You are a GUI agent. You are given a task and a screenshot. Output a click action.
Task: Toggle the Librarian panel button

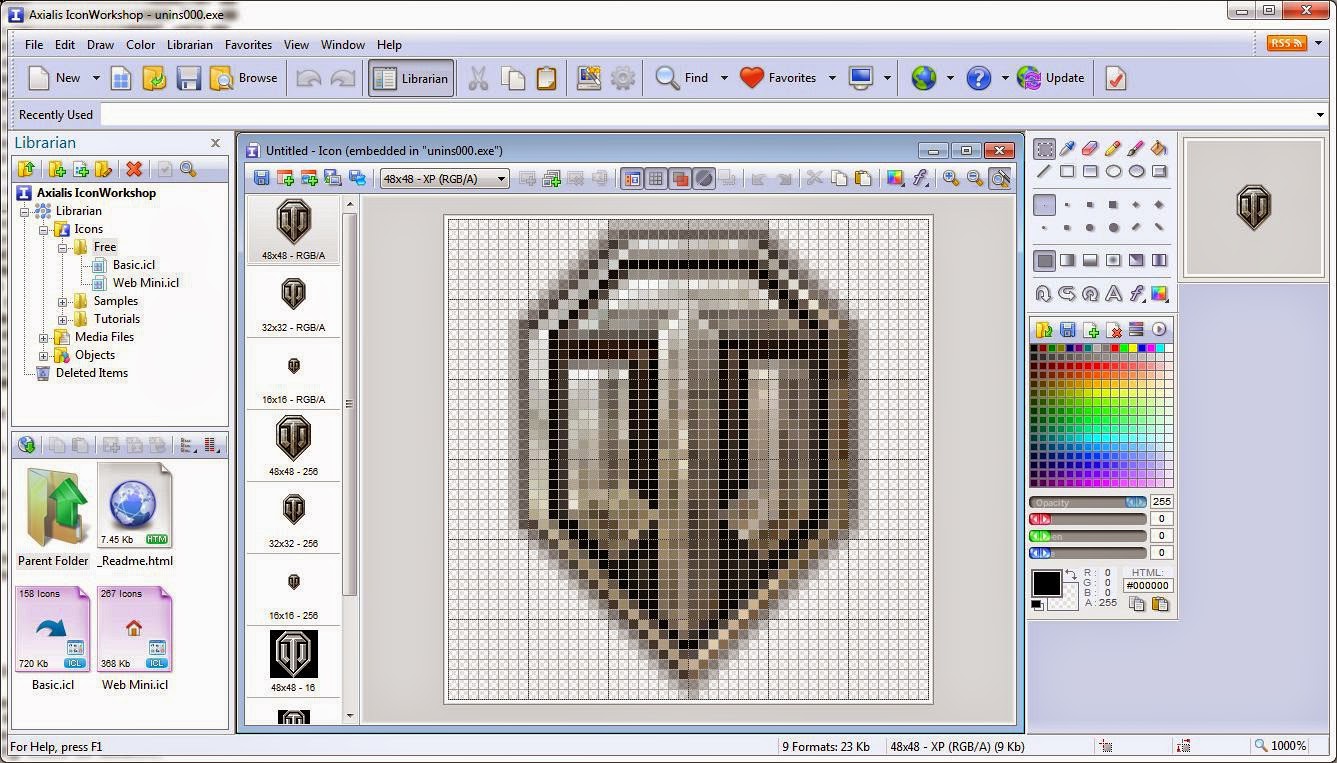410,77
